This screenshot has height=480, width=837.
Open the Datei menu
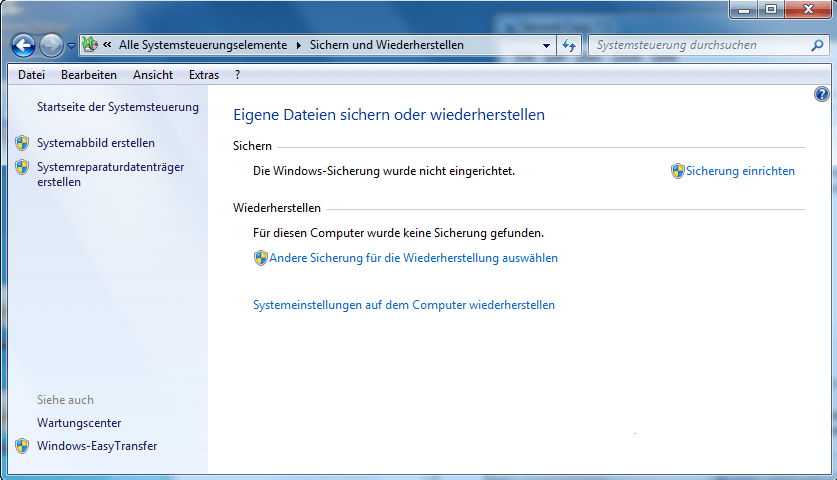[x=31, y=75]
